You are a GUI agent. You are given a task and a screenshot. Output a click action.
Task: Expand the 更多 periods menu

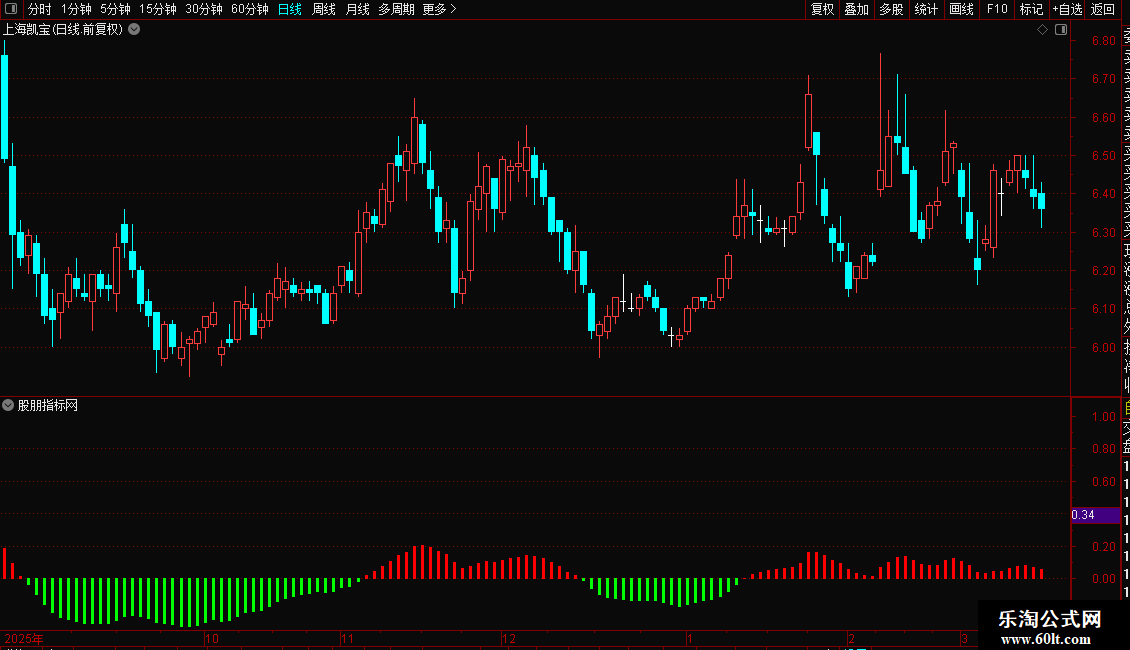439,9
